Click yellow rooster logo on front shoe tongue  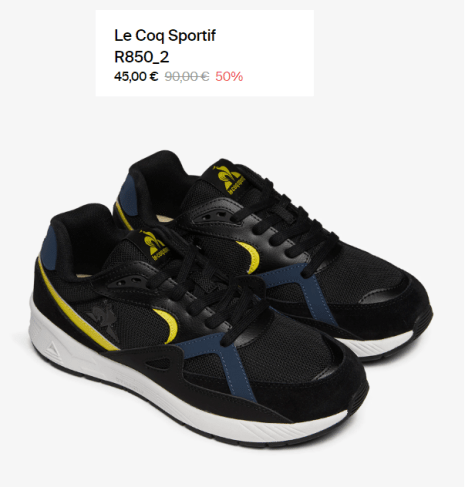coord(156,246)
